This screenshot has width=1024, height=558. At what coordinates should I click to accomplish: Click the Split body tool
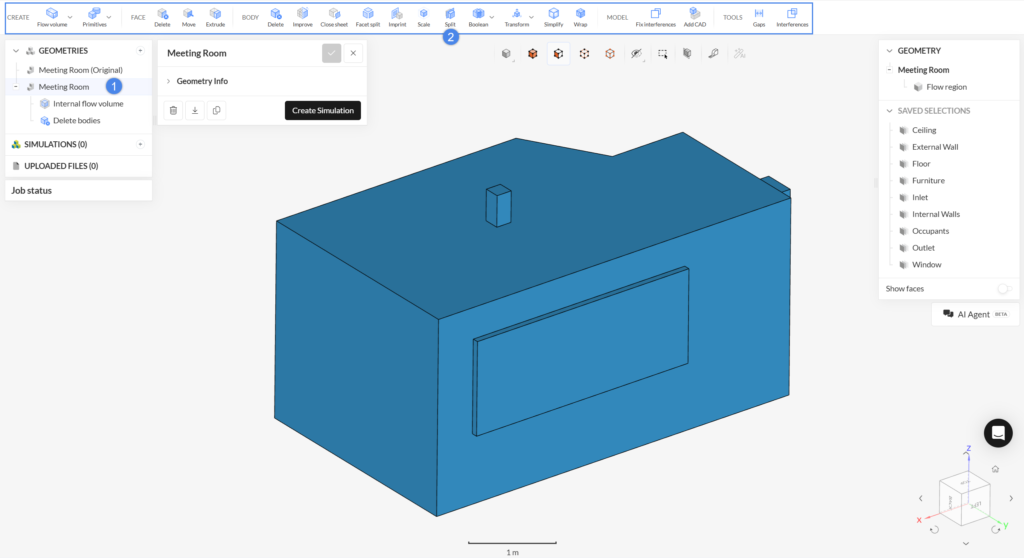tap(450, 17)
